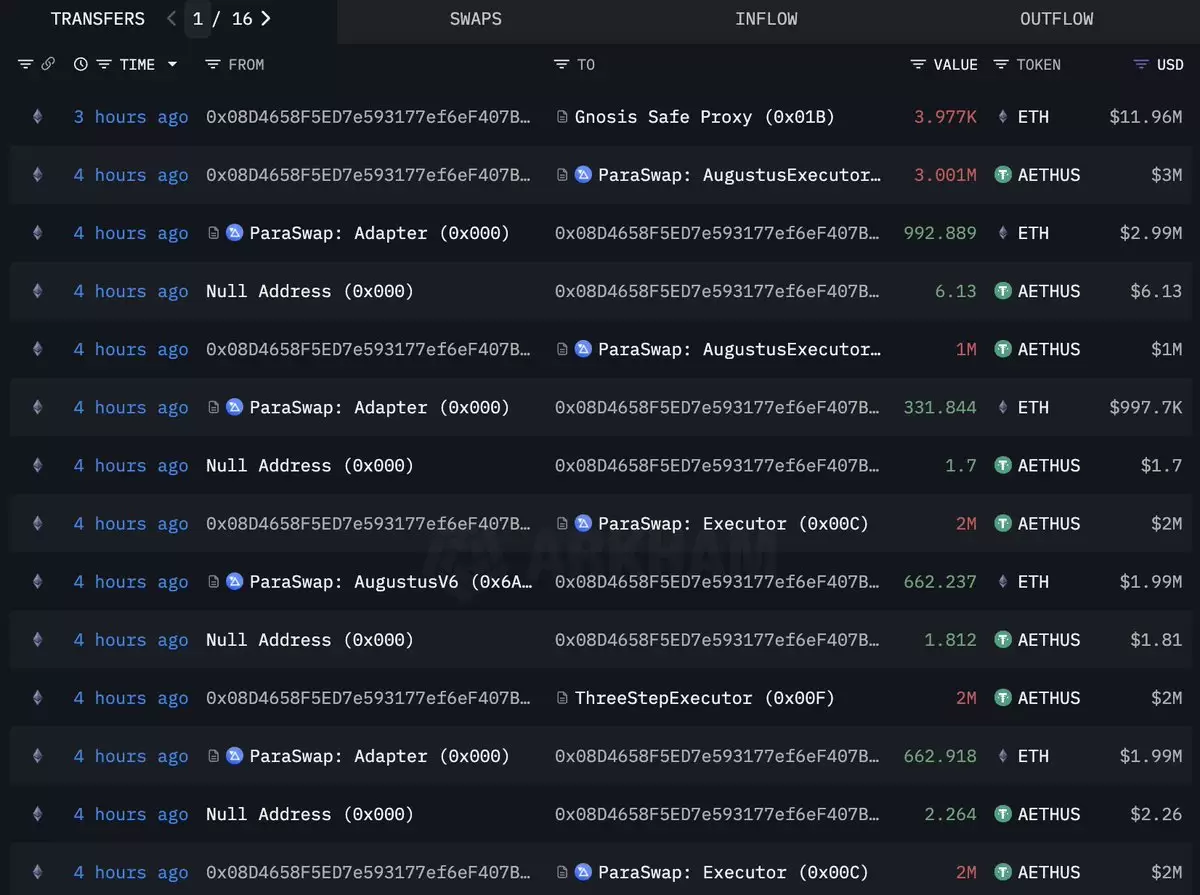Click the AETHUS token icon in the 3.001M row
The height and width of the screenshot is (895, 1200).
tap(1003, 175)
